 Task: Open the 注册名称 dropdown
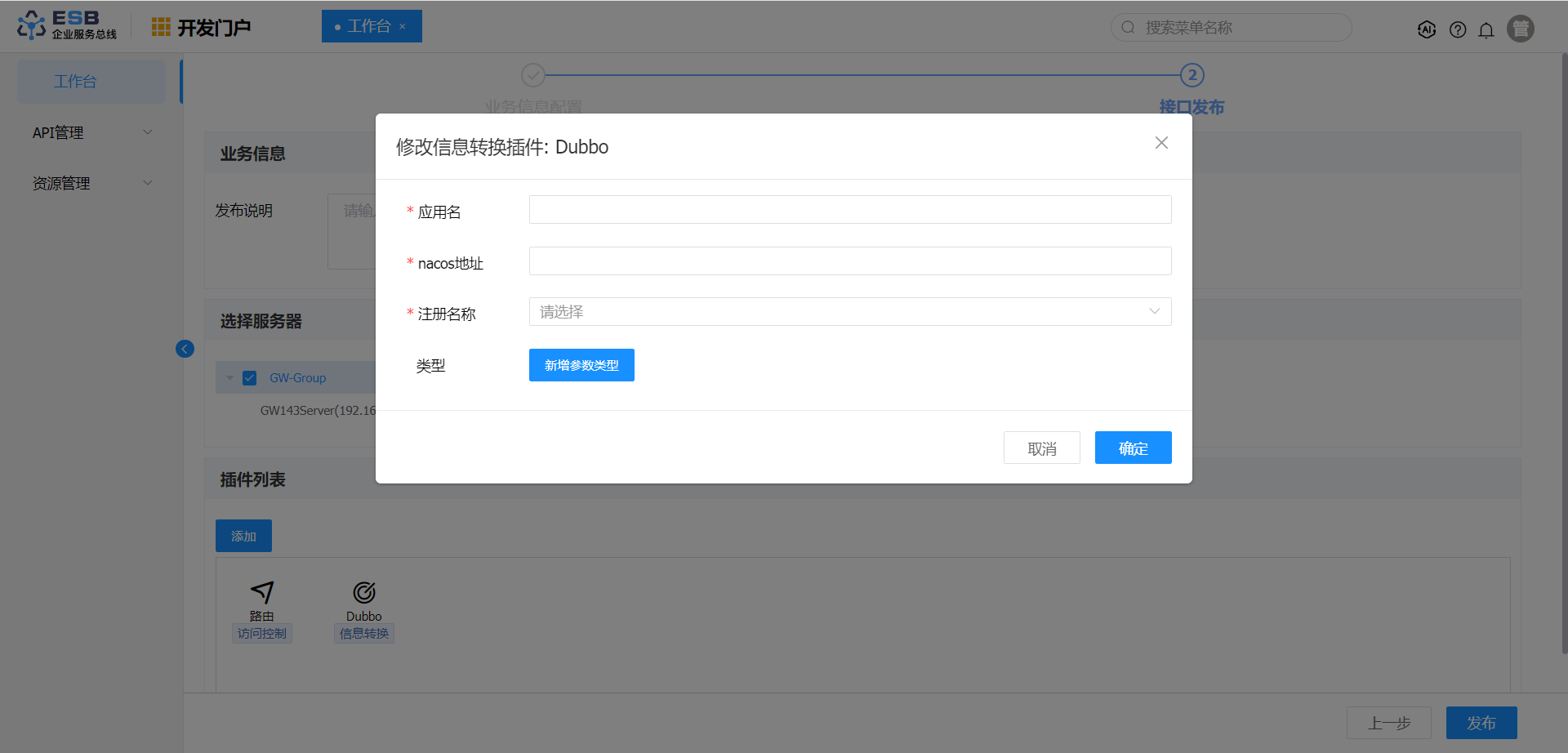[x=849, y=311]
